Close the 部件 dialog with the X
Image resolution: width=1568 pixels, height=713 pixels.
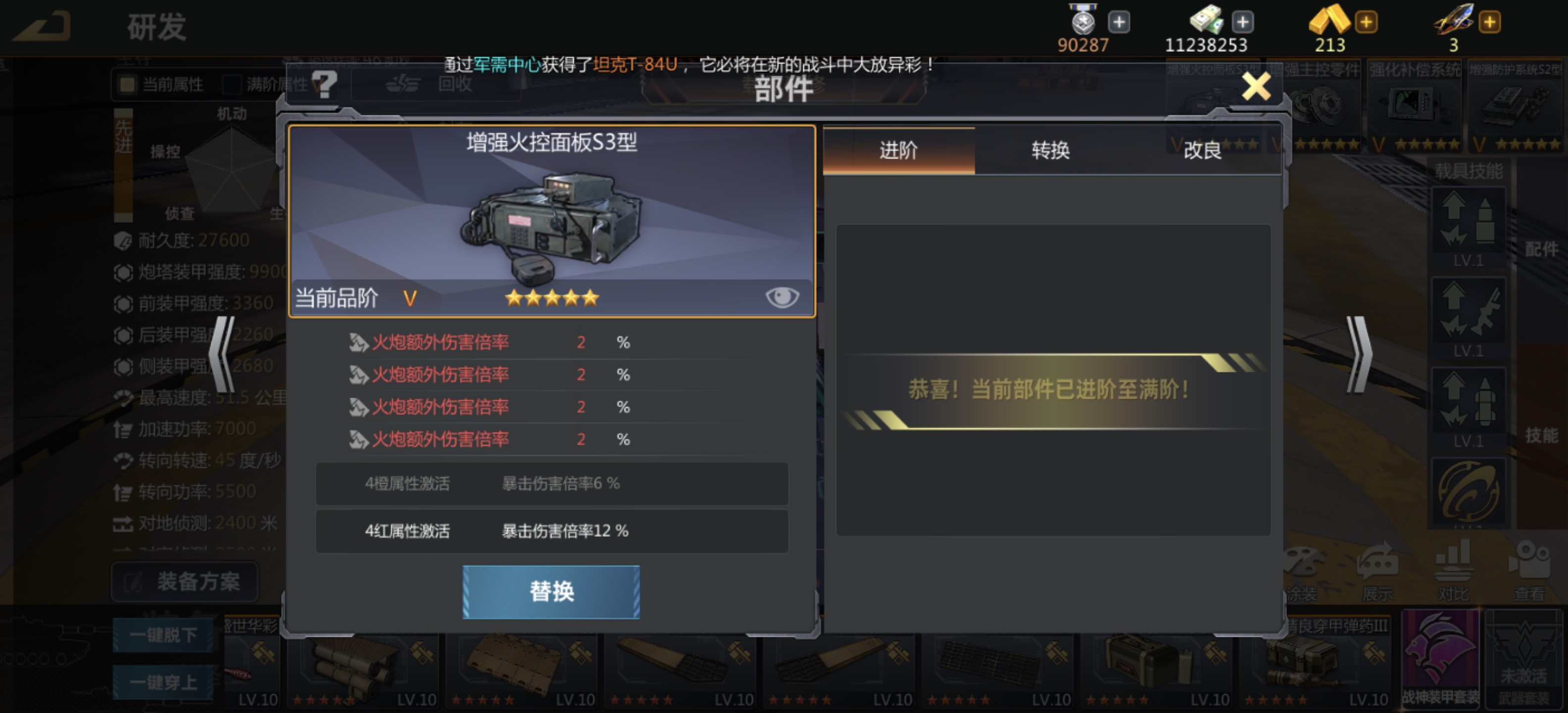point(1256,87)
